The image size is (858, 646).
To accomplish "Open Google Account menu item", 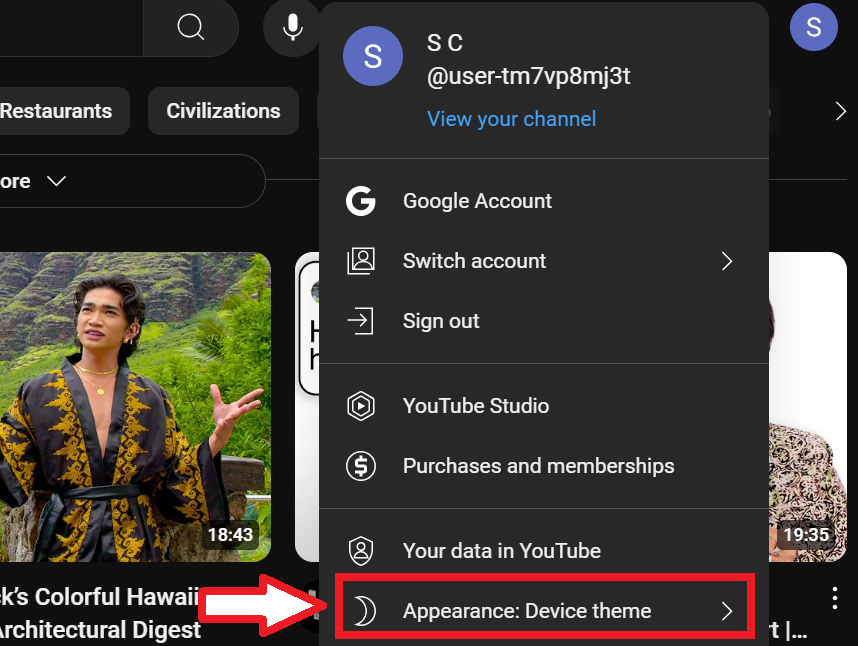I will point(544,201).
